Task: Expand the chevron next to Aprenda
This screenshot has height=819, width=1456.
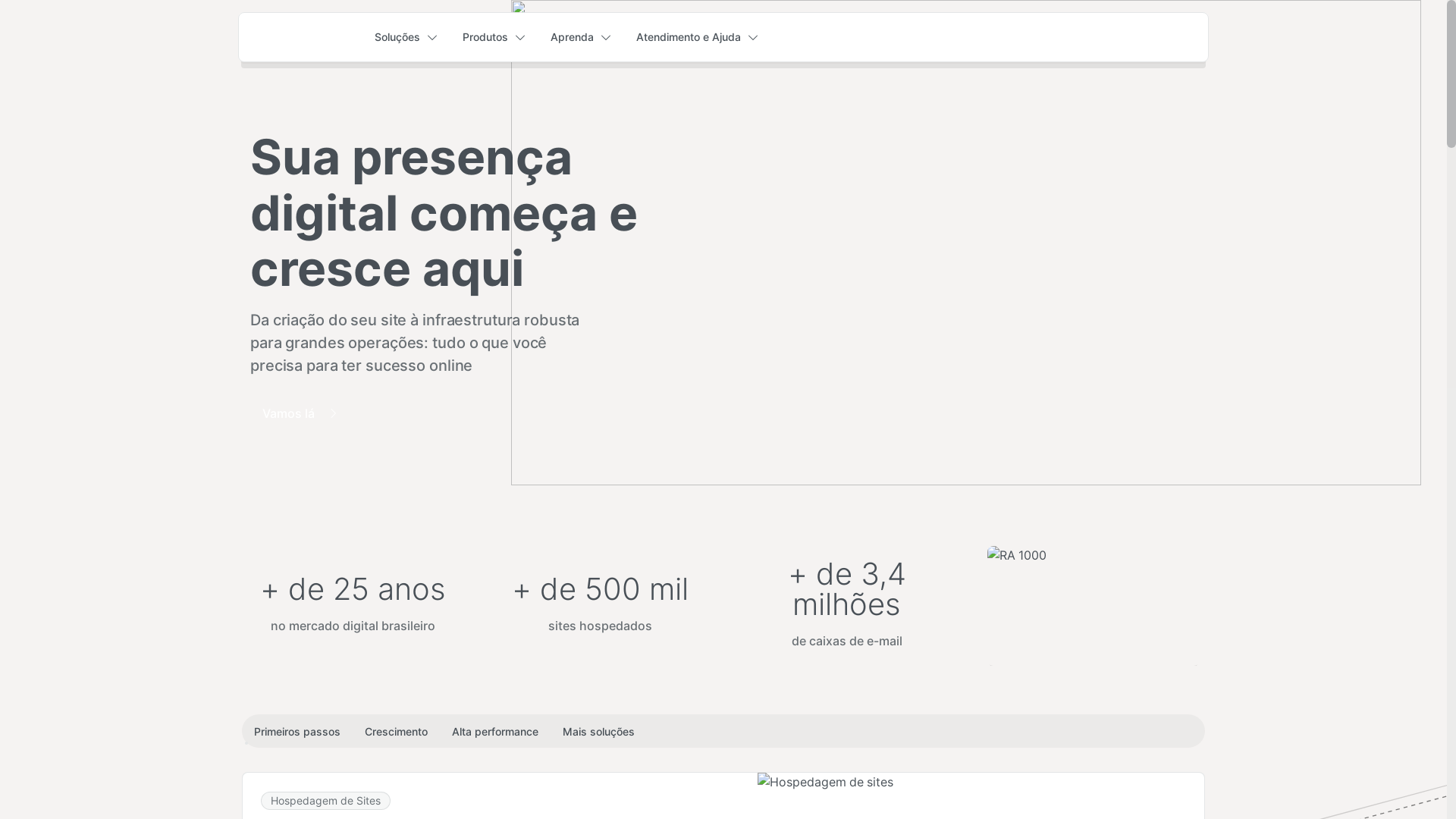Action: [x=606, y=38]
